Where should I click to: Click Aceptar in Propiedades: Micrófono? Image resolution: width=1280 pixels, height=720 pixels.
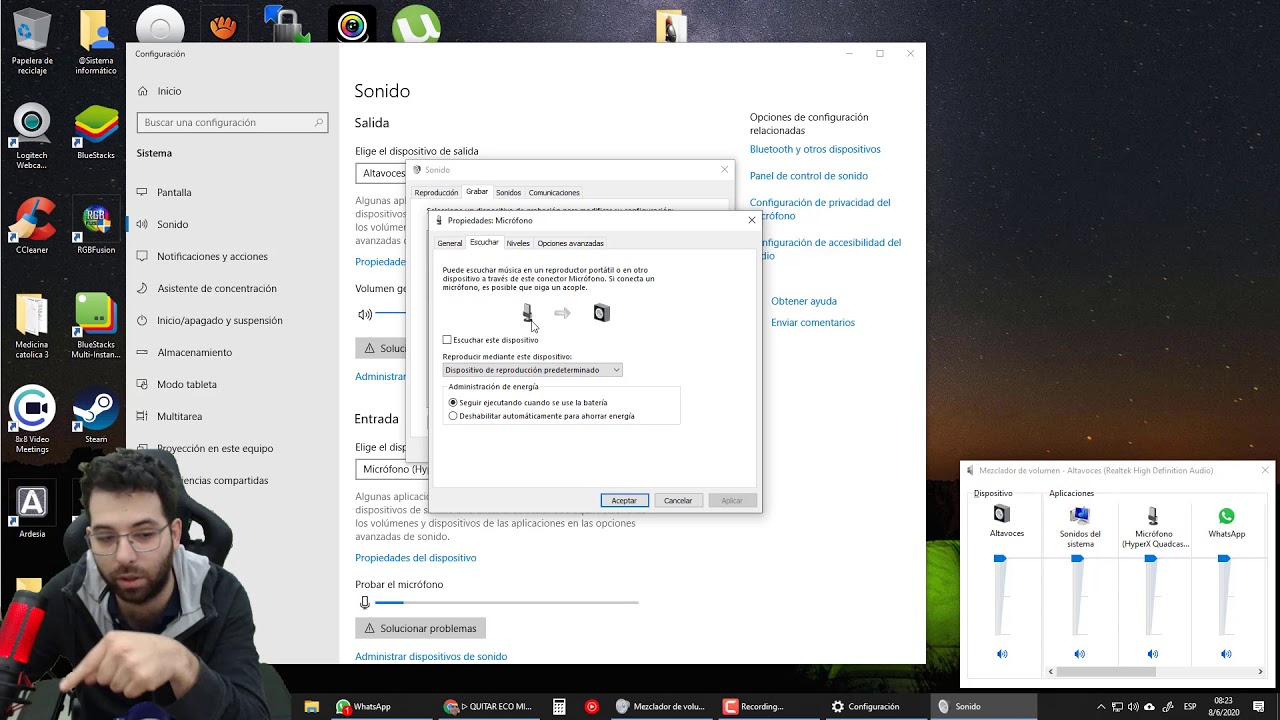click(624, 500)
